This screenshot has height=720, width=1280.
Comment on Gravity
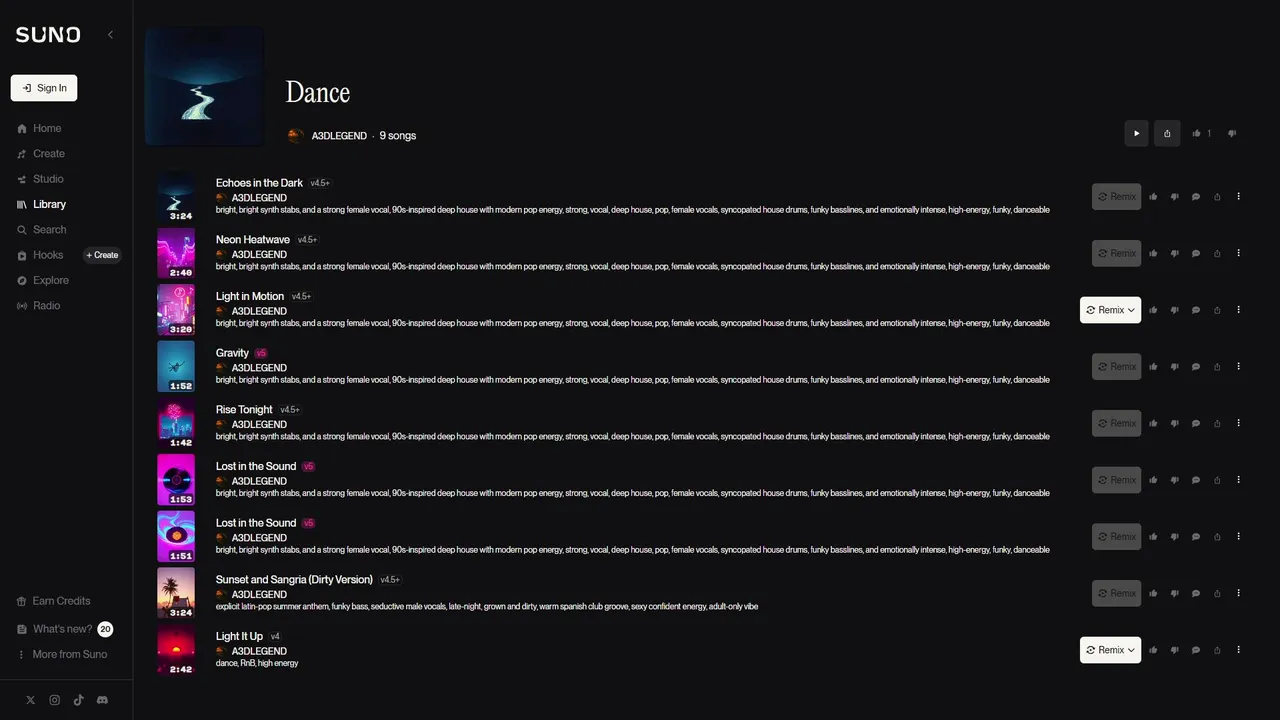pos(1196,367)
